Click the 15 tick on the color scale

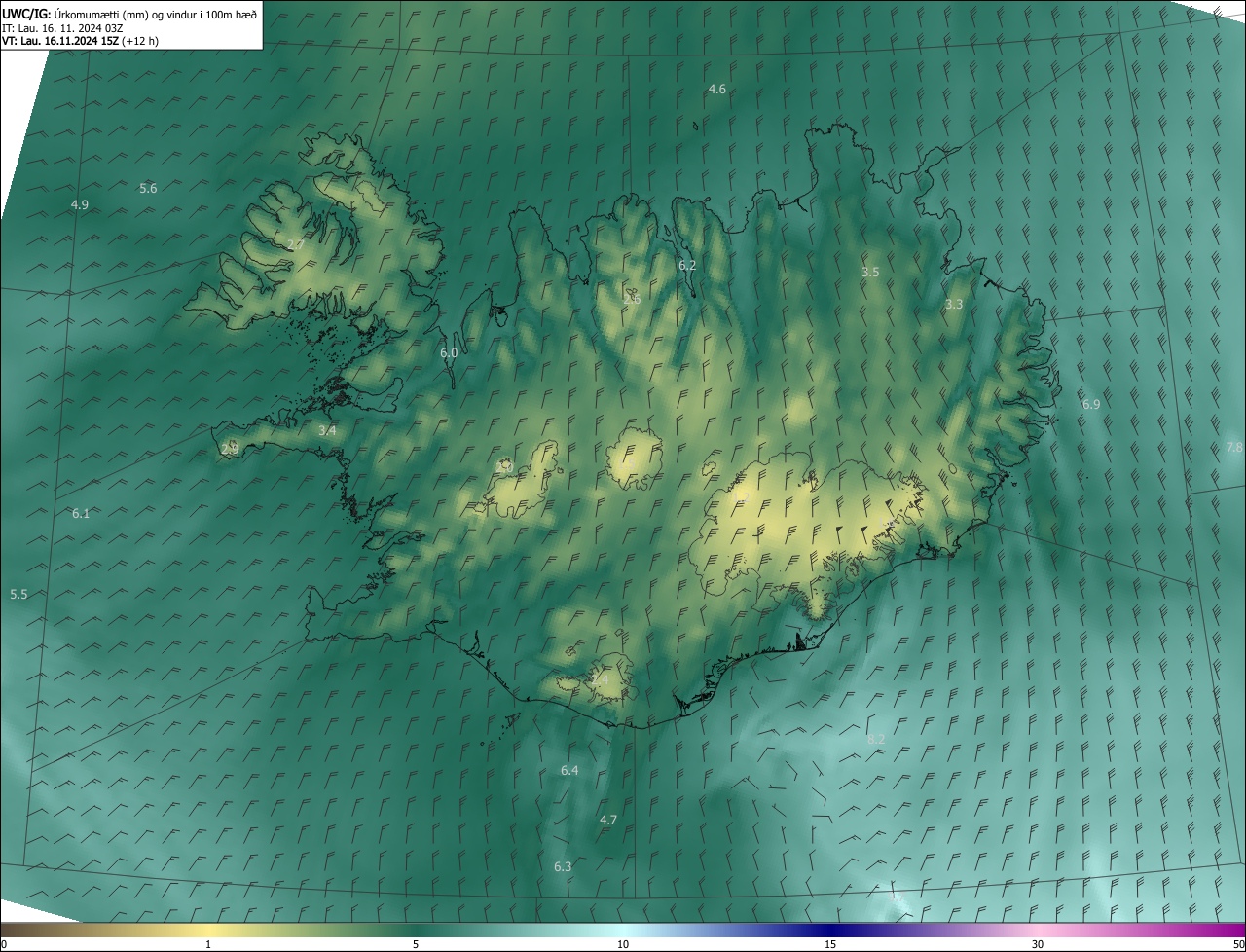tap(830, 944)
